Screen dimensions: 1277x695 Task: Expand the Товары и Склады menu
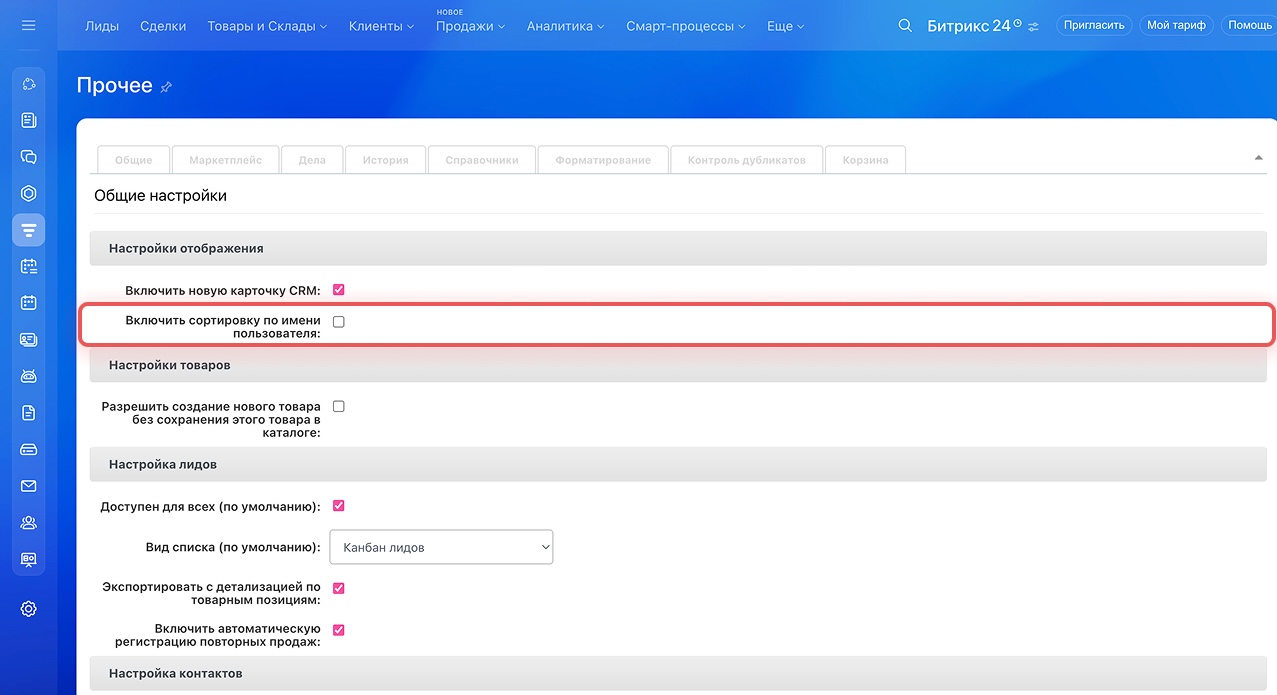tap(267, 26)
